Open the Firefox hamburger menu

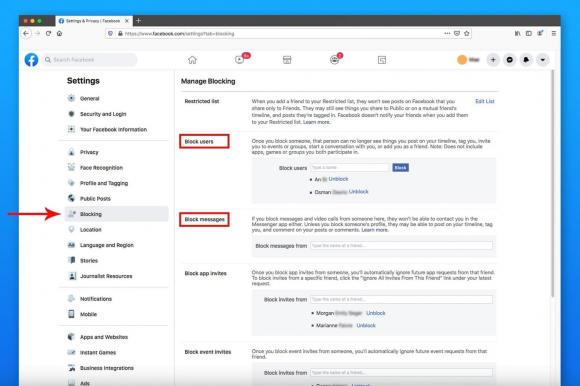coord(554,33)
